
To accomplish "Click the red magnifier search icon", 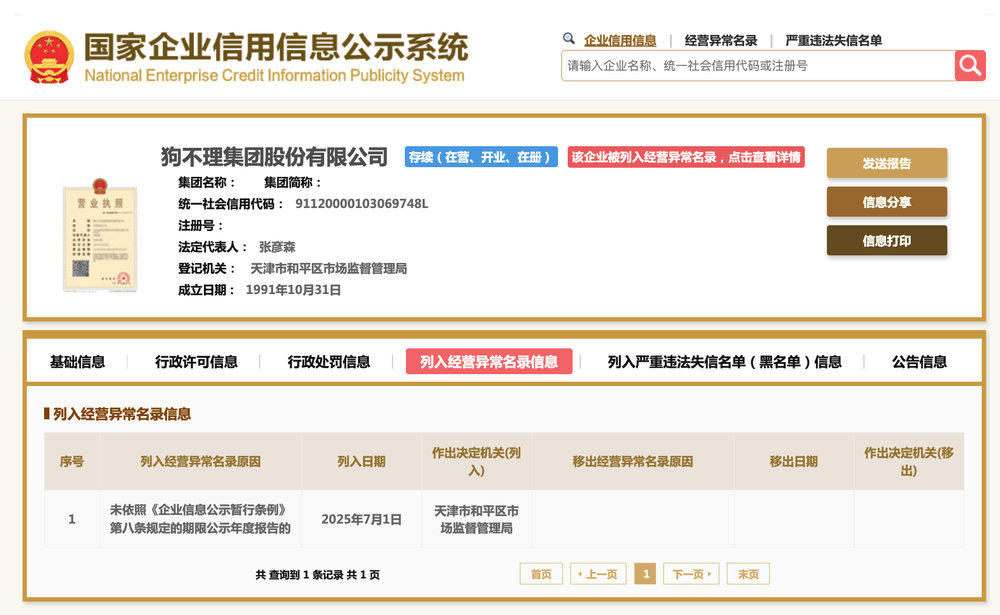I will 968,65.
